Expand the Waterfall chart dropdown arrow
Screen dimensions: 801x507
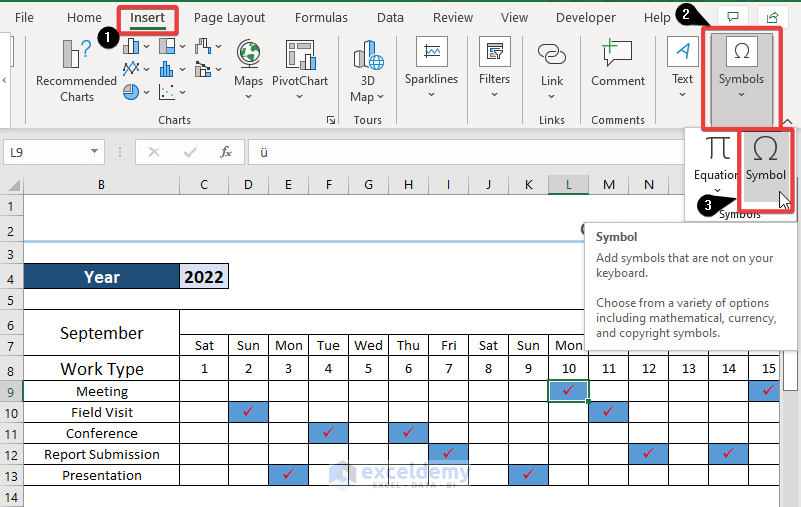(219, 47)
